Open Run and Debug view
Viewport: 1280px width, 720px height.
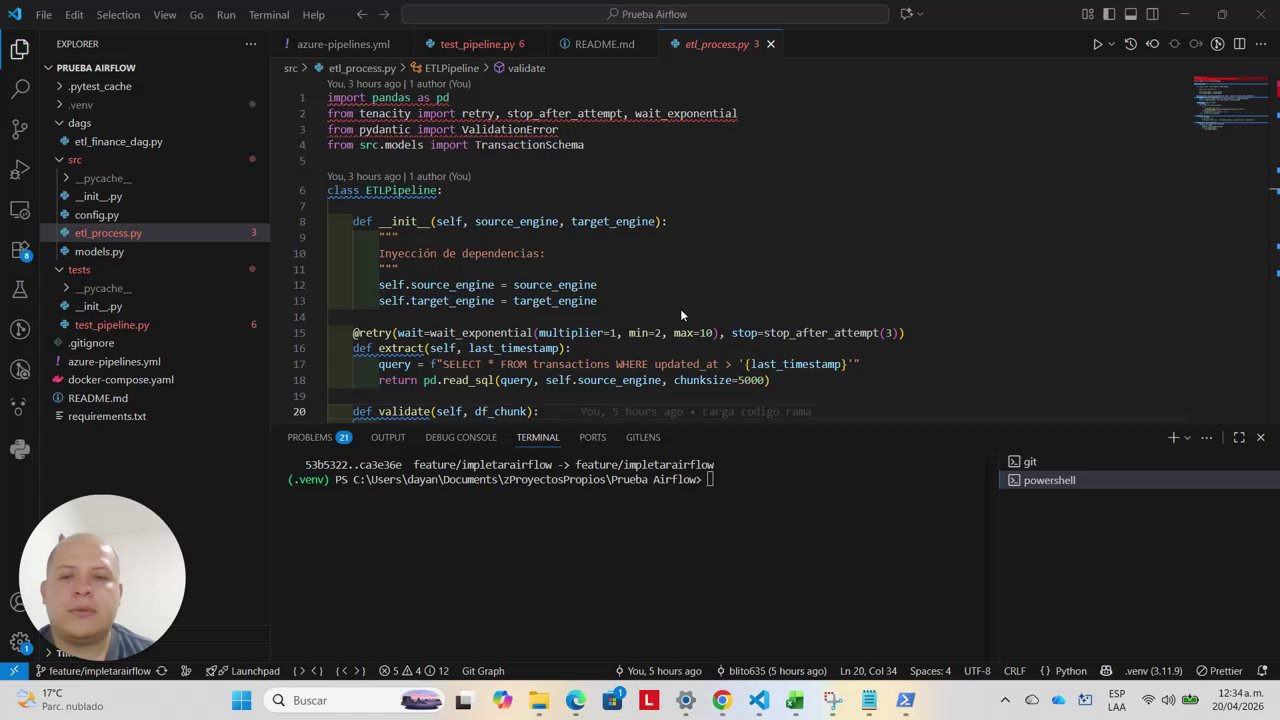(20, 169)
